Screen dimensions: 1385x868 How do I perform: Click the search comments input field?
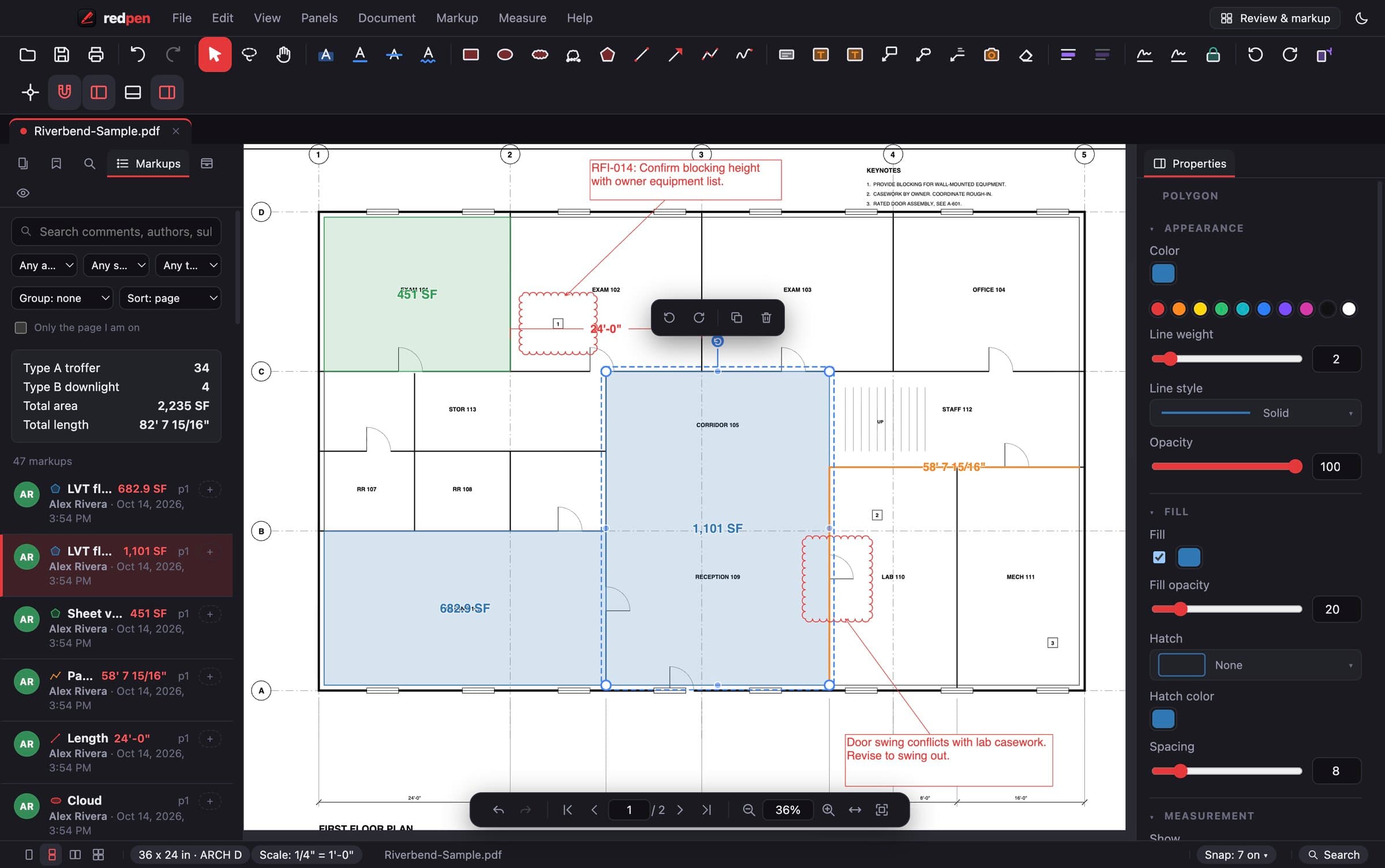tap(116, 231)
